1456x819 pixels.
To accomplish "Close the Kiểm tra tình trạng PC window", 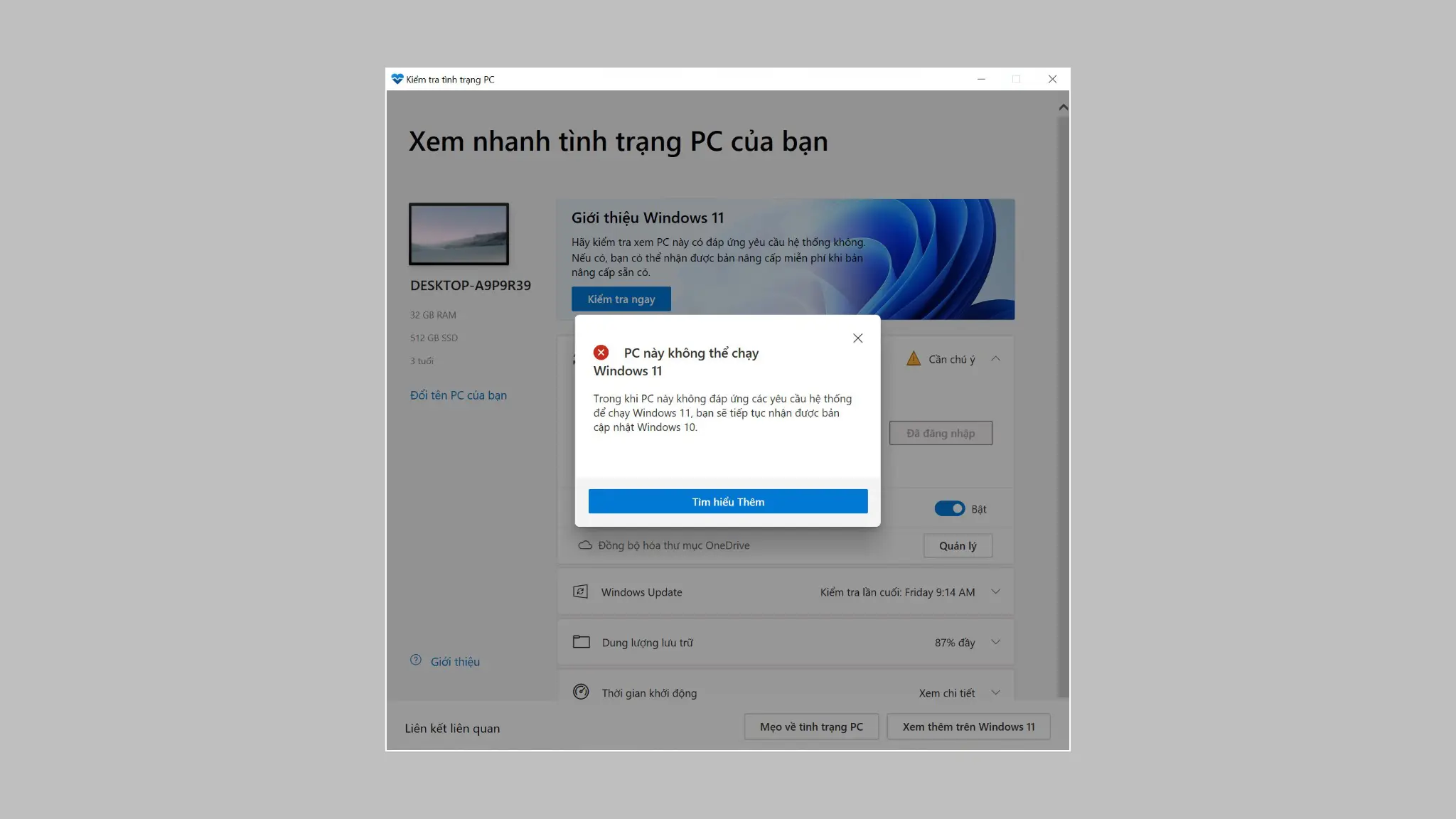I will click(1052, 79).
